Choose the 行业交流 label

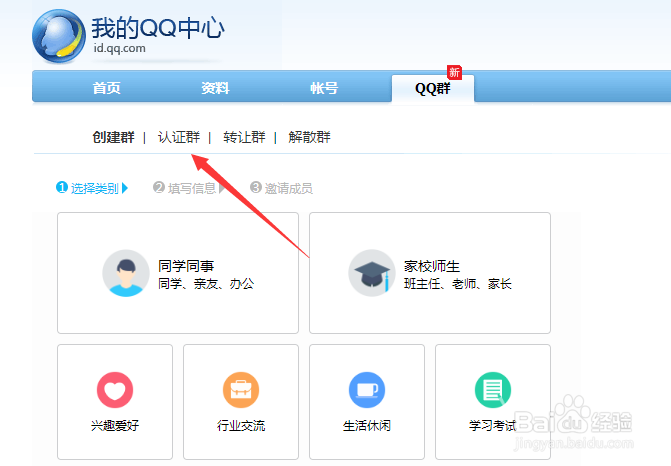click(241, 425)
